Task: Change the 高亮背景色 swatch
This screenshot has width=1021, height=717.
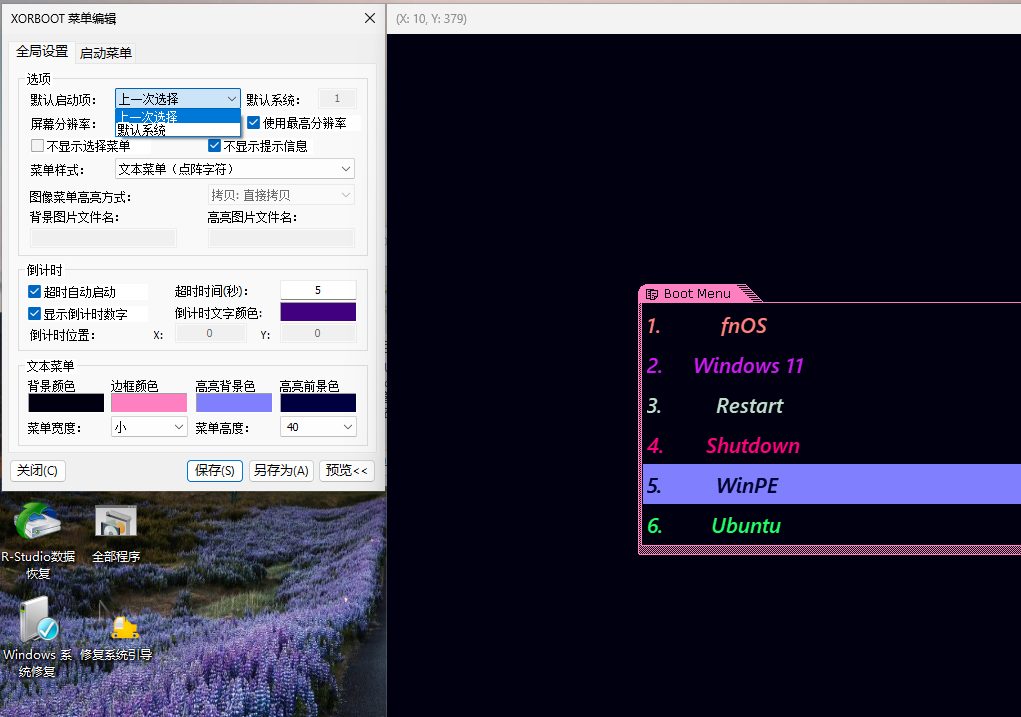Action: (234, 402)
